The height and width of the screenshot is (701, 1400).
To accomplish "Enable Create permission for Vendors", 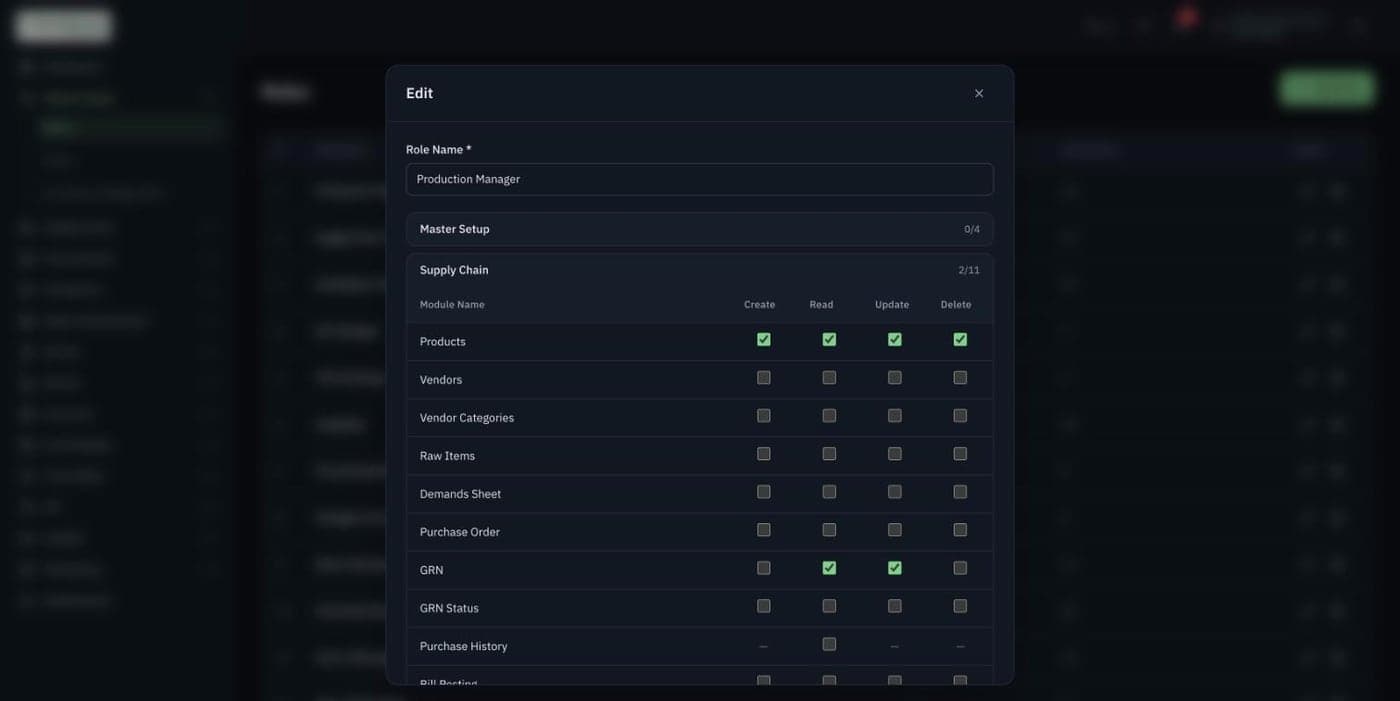I will [x=764, y=378].
